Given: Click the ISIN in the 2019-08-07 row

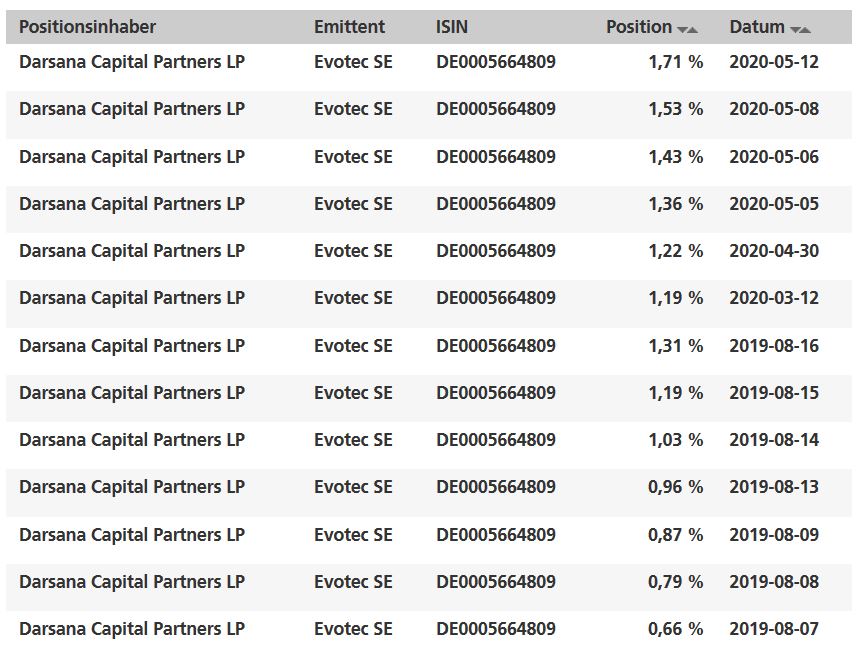Looking at the screenshot, I should [x=496, y=629].
